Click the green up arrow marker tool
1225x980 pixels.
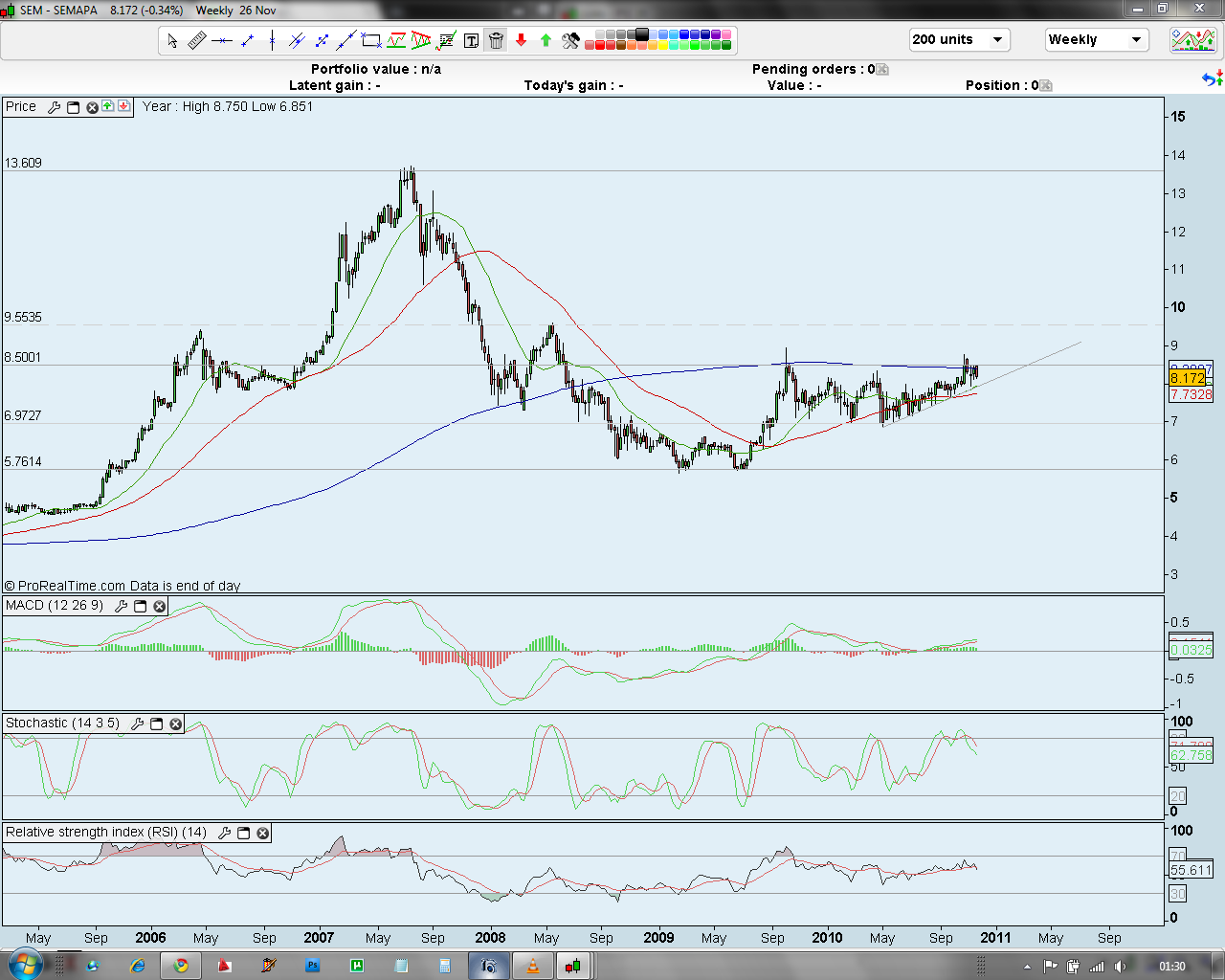point(546,40)
